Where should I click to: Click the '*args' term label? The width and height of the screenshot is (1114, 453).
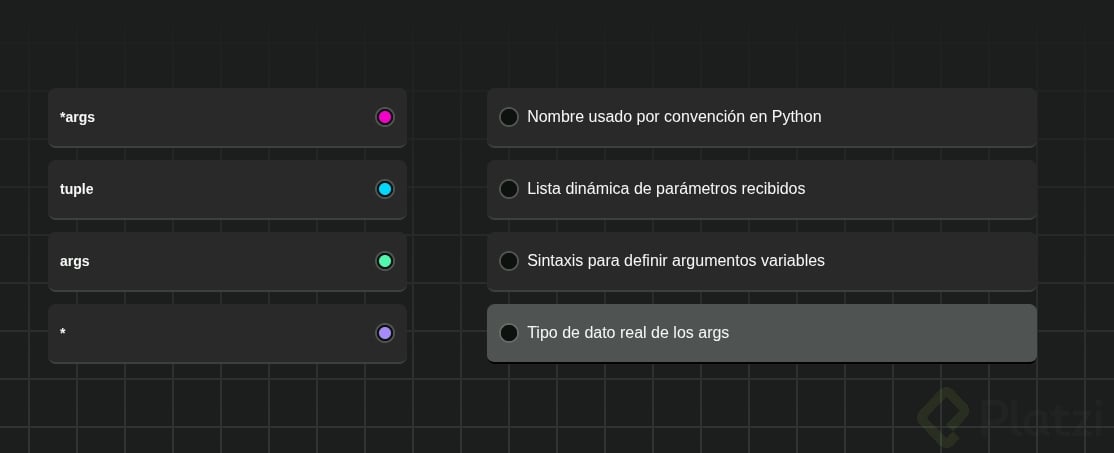78,117
